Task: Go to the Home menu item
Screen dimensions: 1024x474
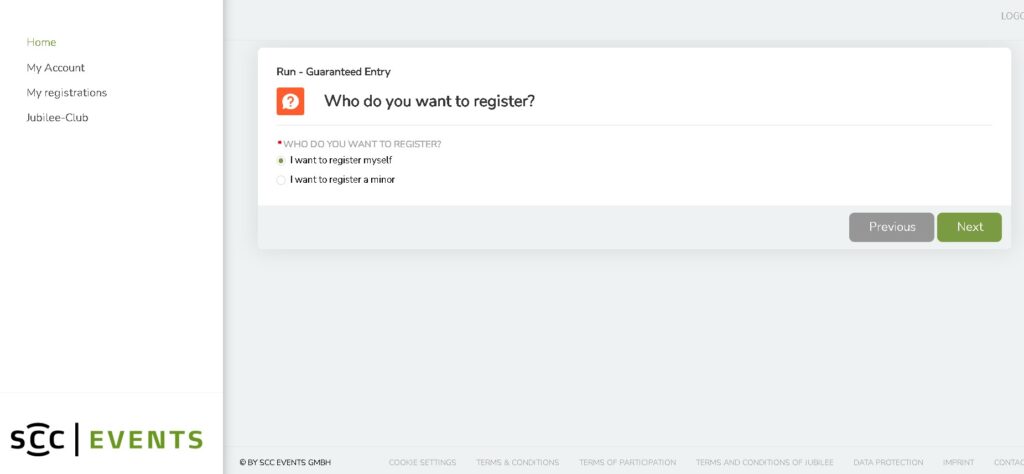Action: click(x=41, y=42)
